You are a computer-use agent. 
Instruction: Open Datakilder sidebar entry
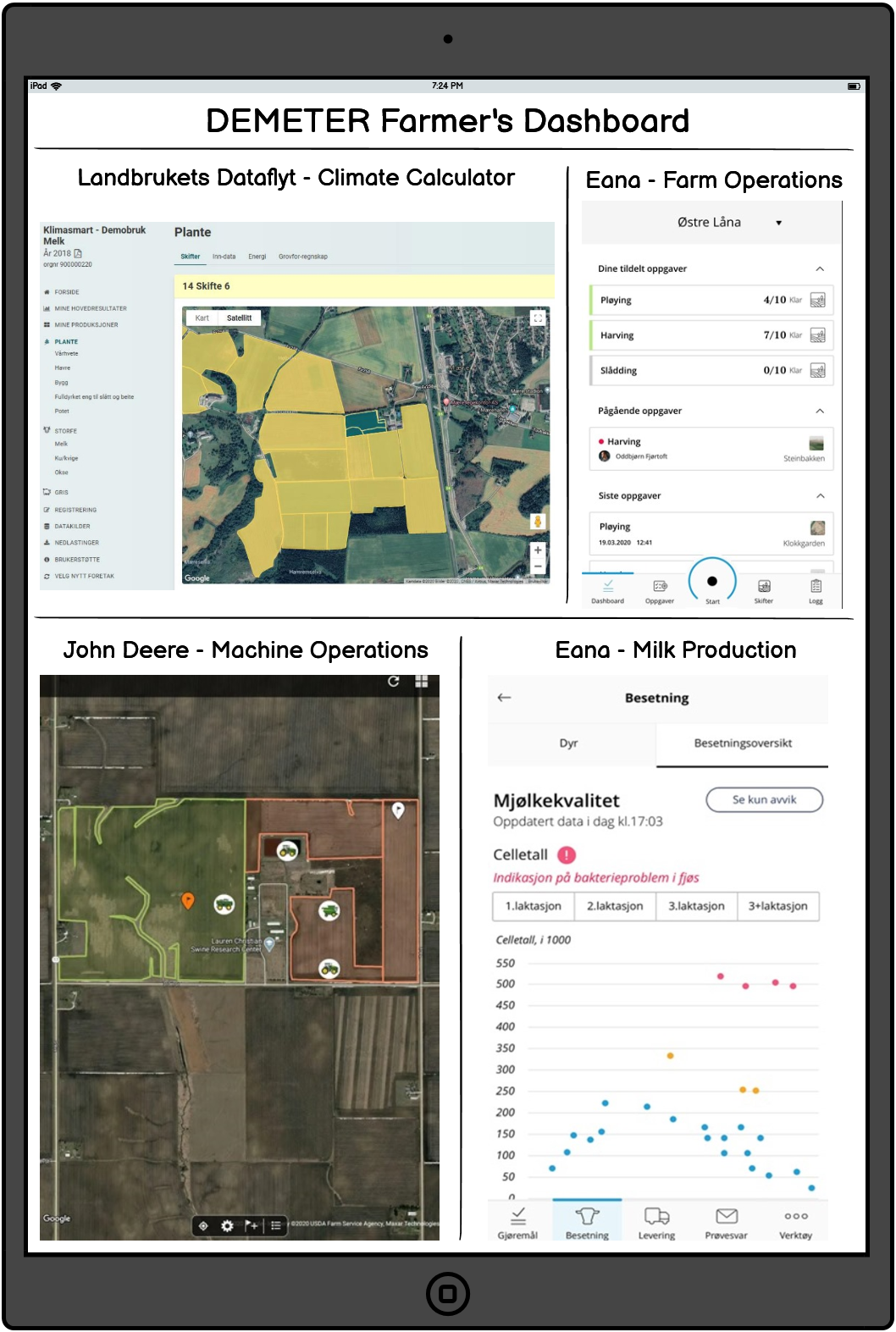[67, 526]
